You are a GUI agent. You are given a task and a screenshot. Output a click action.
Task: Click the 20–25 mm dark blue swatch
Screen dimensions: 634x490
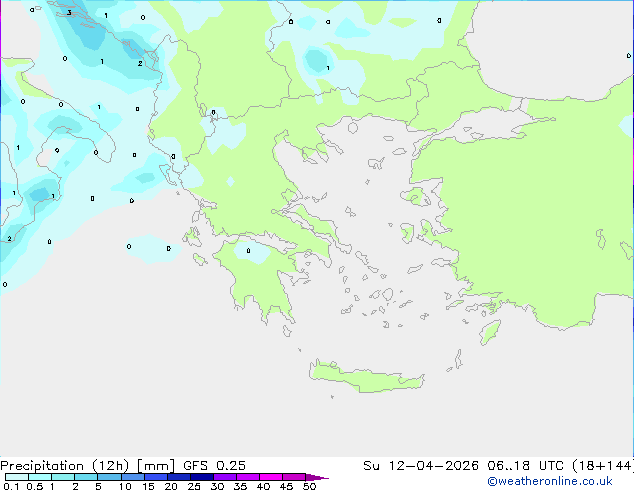pos(179,477)
